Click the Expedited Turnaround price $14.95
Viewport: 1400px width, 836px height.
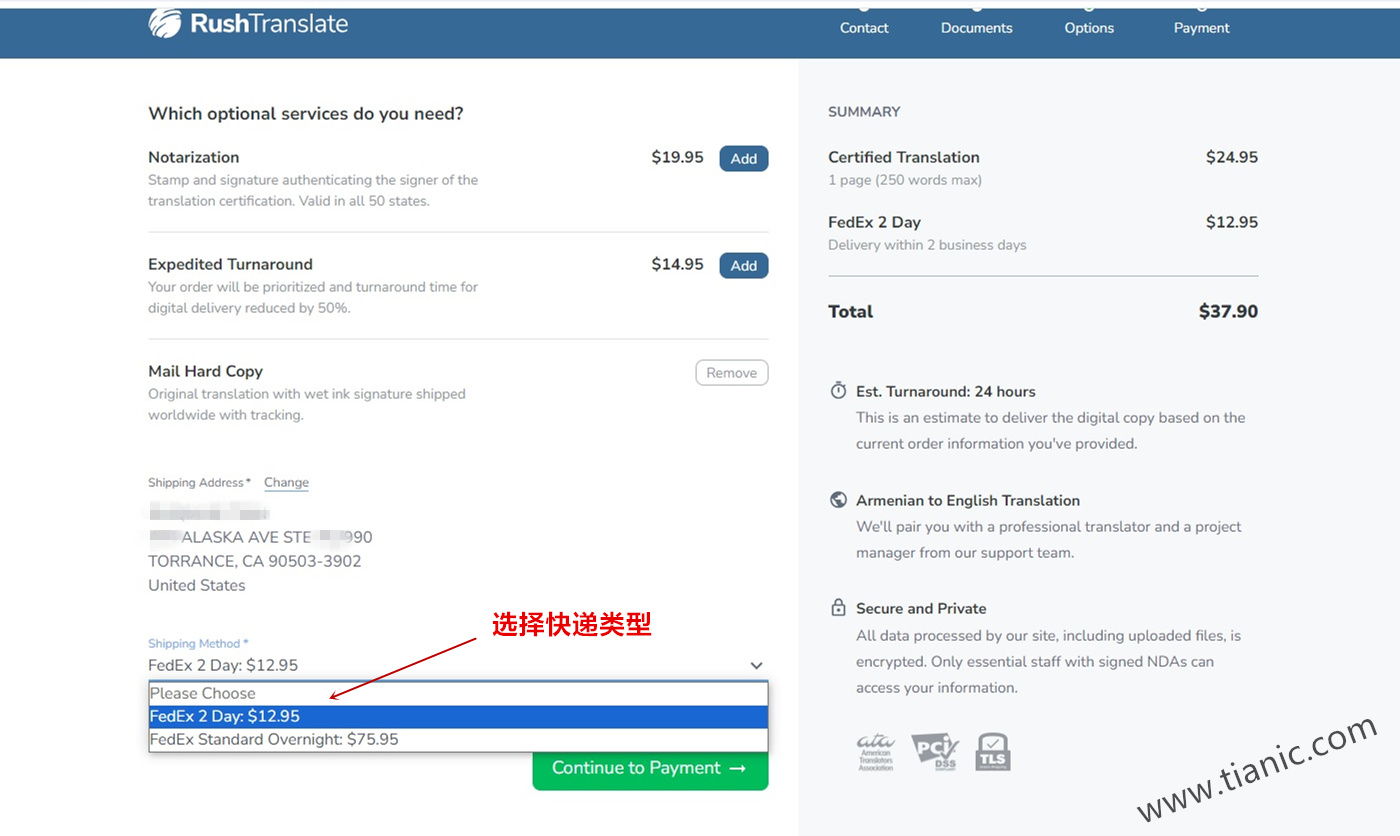[x=677, y=264]
